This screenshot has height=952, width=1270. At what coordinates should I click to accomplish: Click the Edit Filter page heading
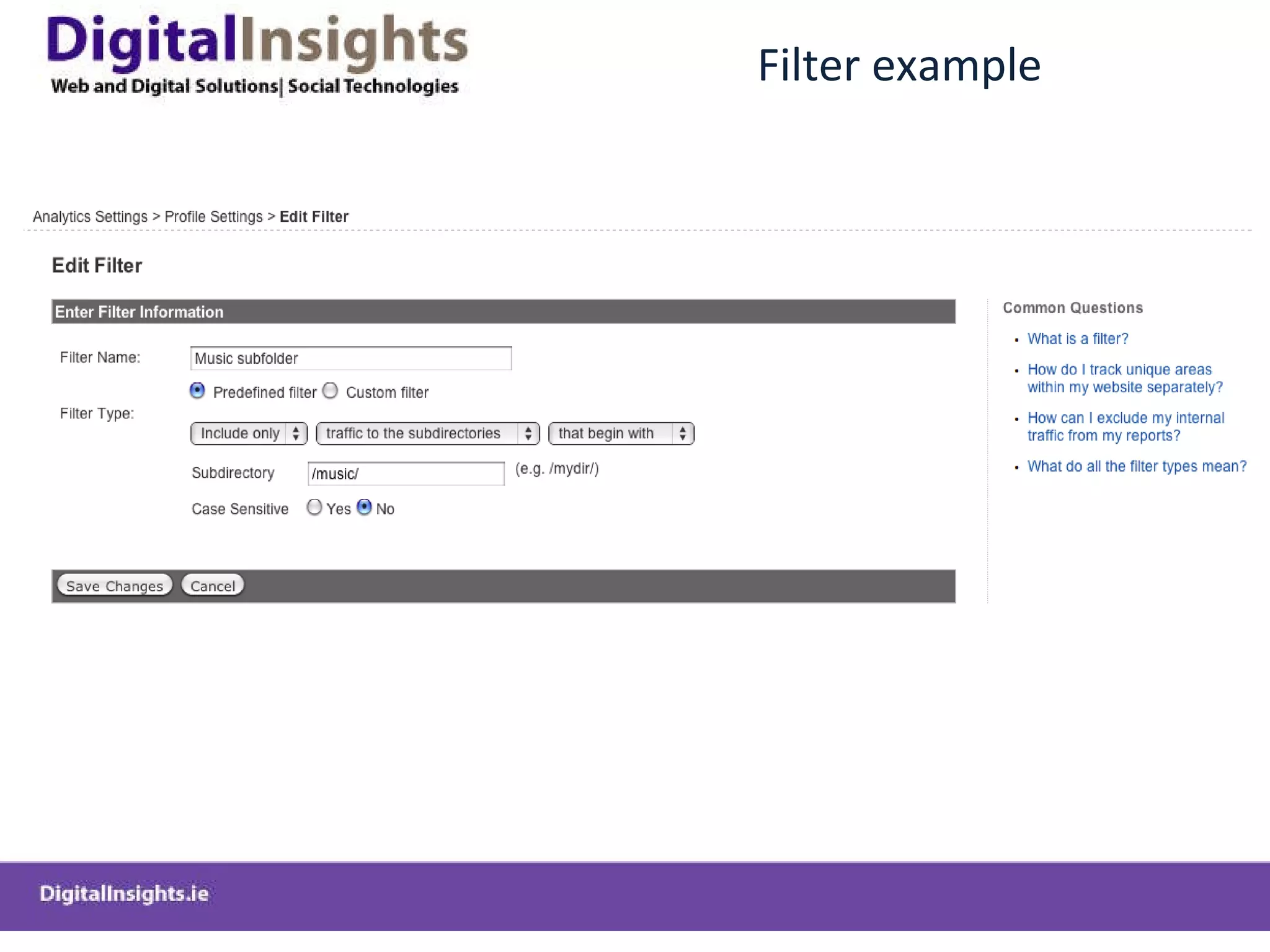click(x=97, y=265)
